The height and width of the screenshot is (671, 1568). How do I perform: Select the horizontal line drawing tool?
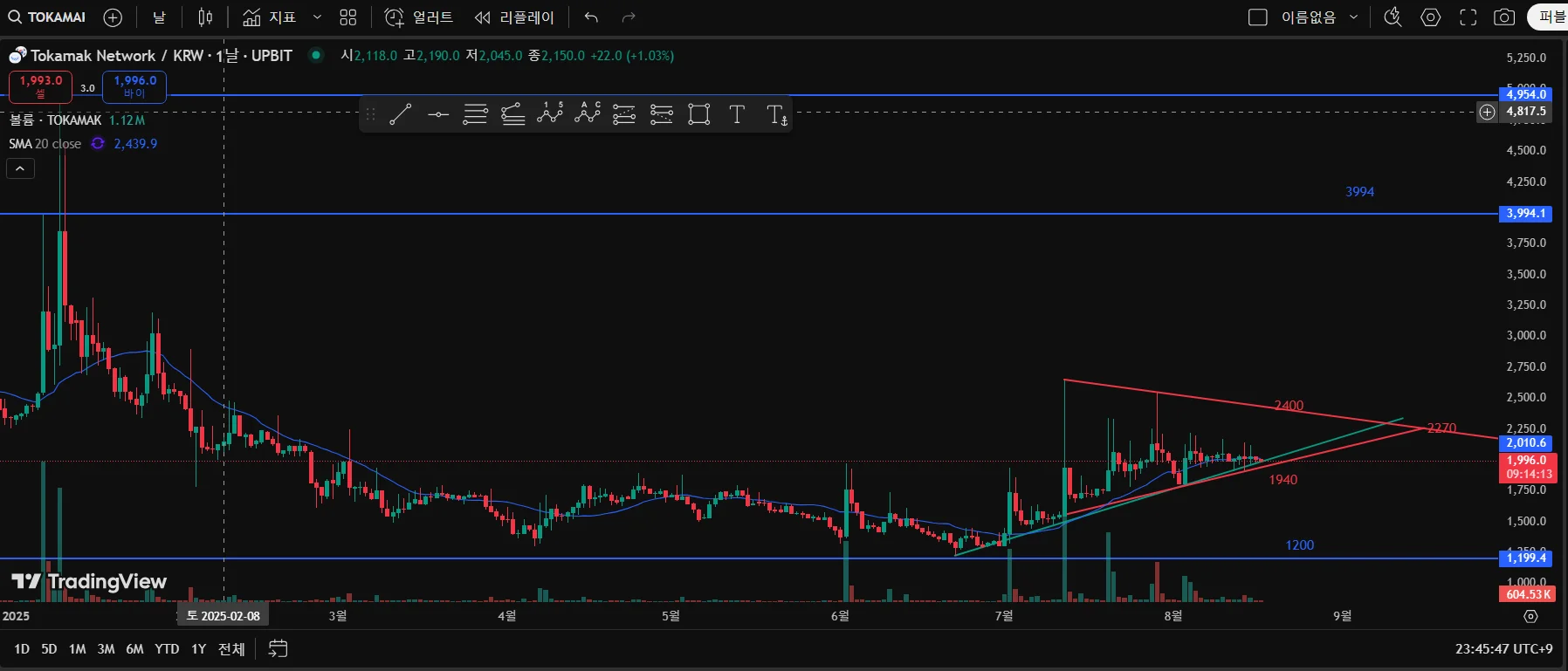tap(438, 114)
